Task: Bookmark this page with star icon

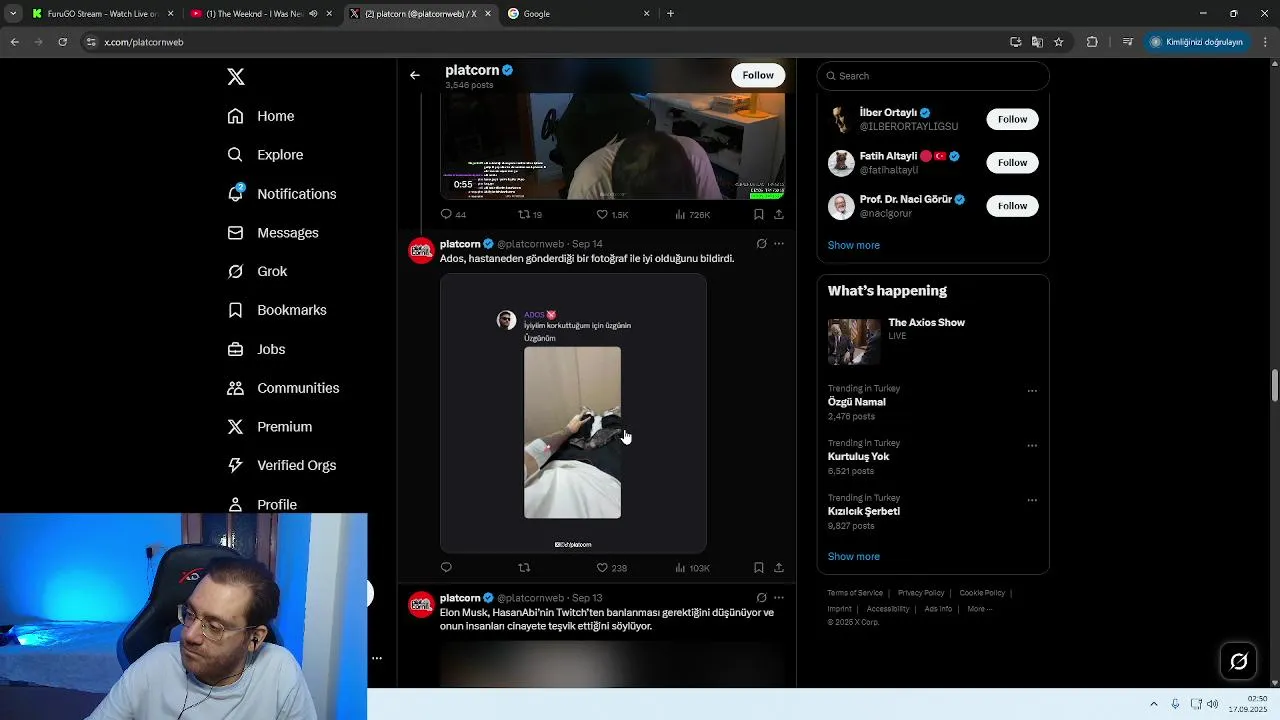Action: tap(1059, 42)
